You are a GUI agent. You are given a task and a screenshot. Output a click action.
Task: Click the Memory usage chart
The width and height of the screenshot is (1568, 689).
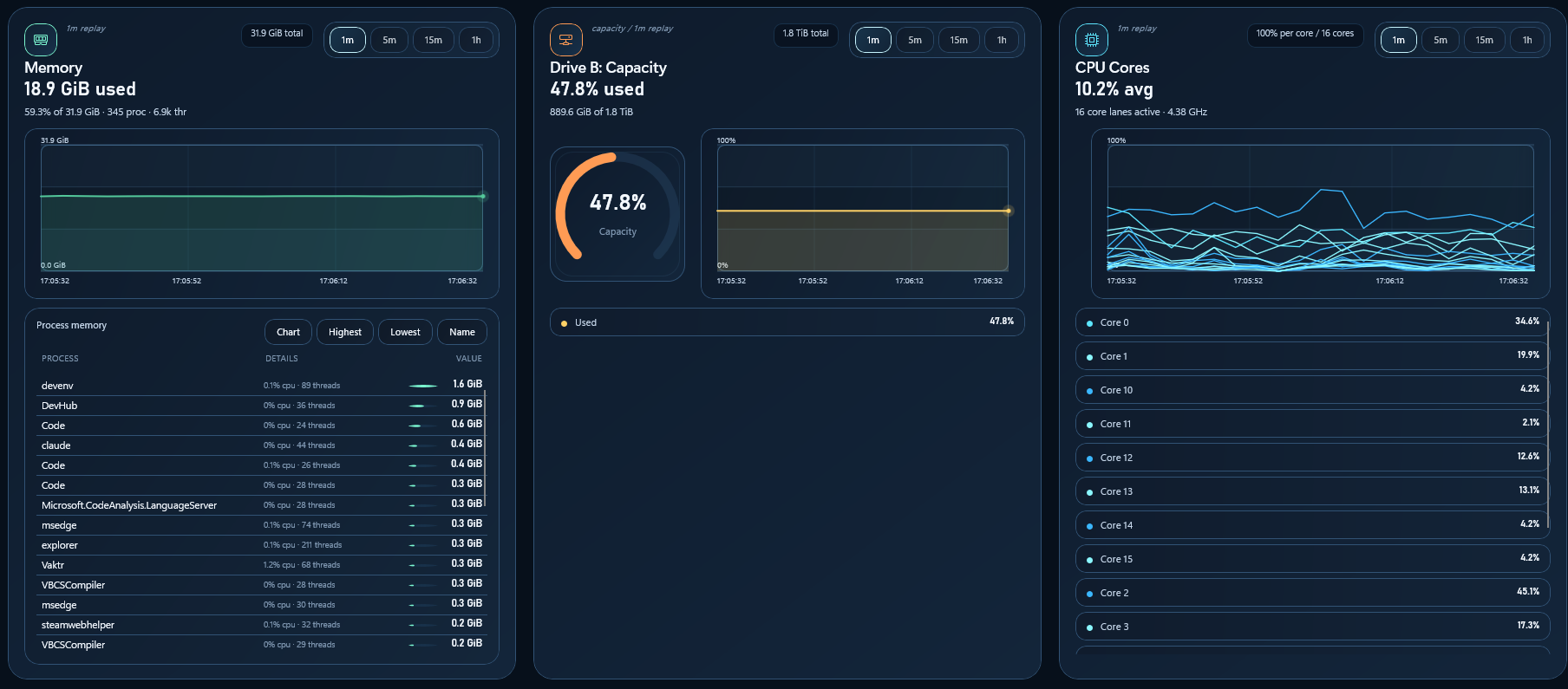point(262,208)
